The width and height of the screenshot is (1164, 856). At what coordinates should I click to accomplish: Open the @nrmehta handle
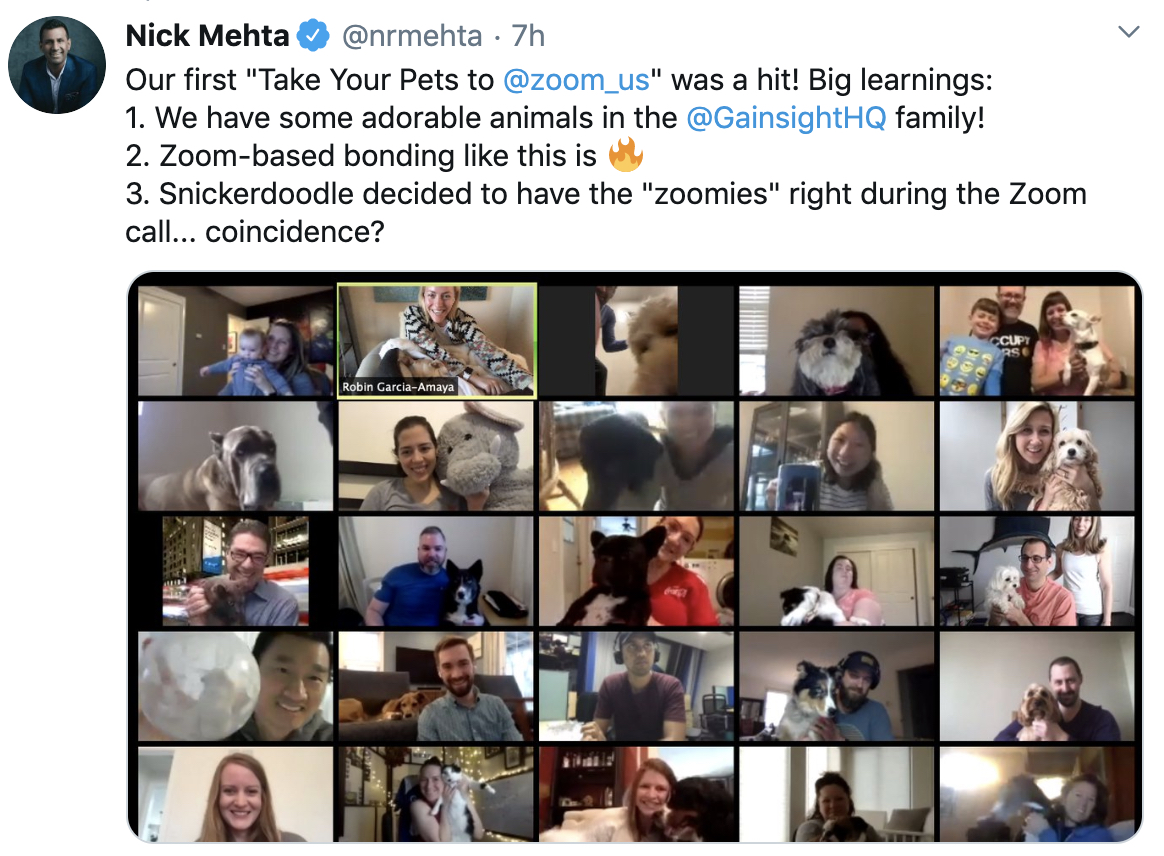tap(411, 36)
